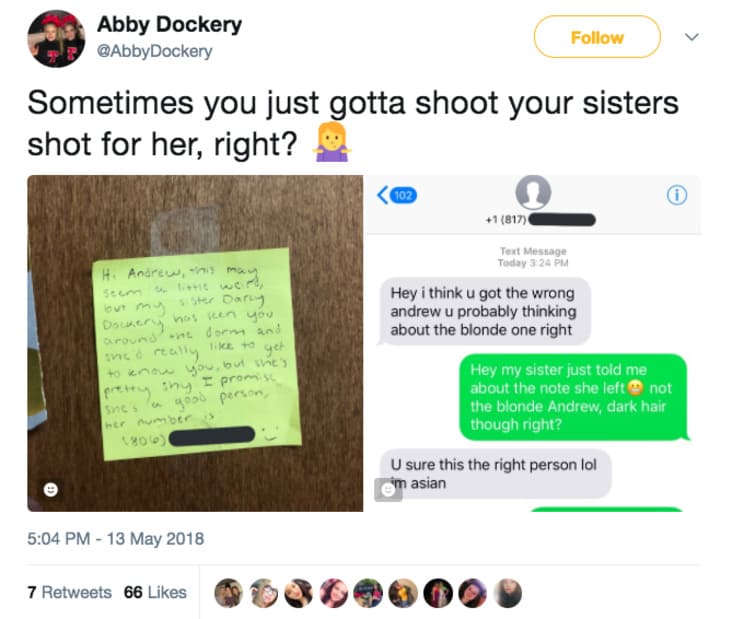Image resolution: width=732 pixels, height=619 pixels.
Task: Open the text message screenshot image
Action: [533, 343]
